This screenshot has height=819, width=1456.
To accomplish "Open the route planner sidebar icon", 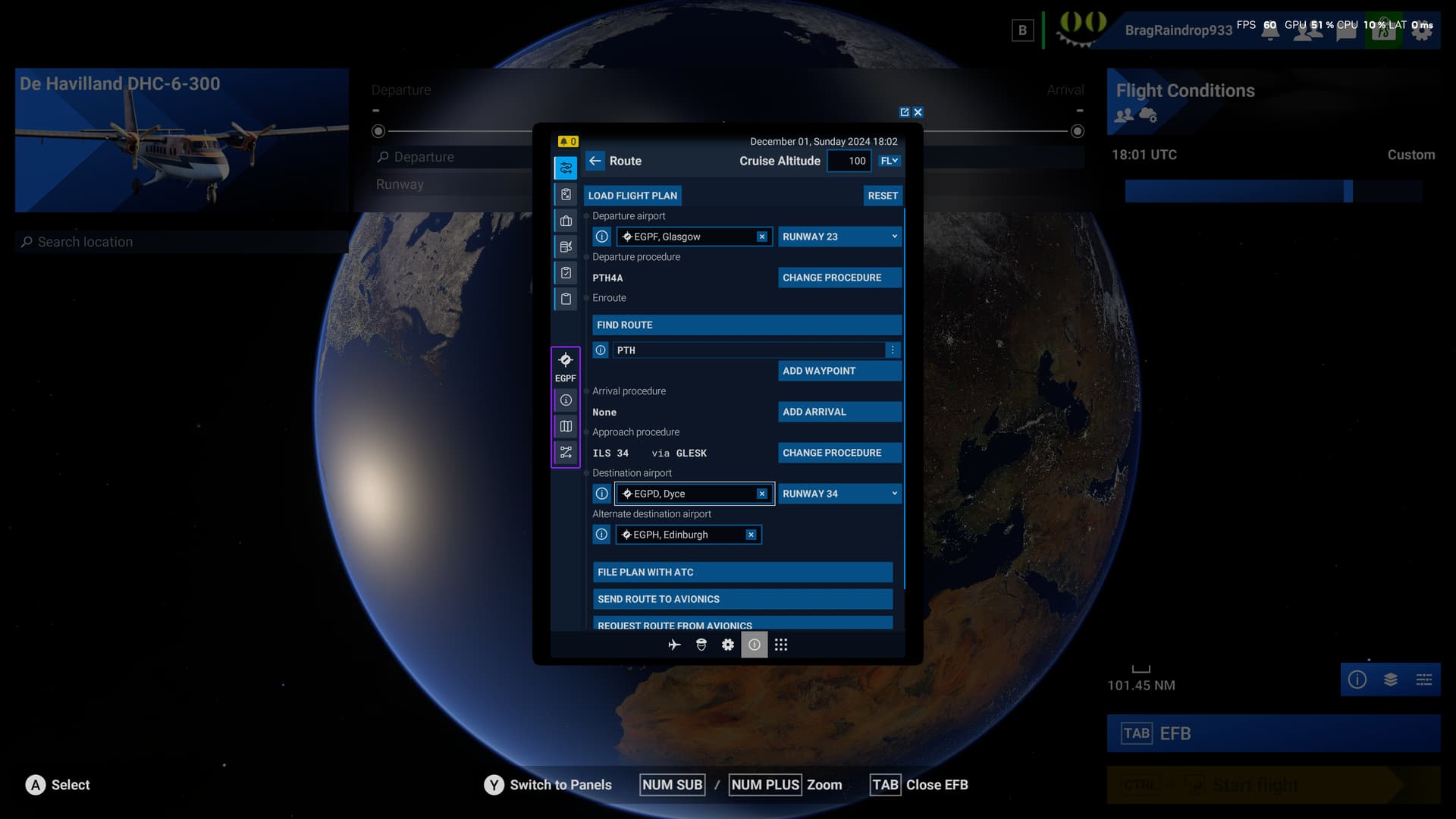I will [x=566, y=168].
